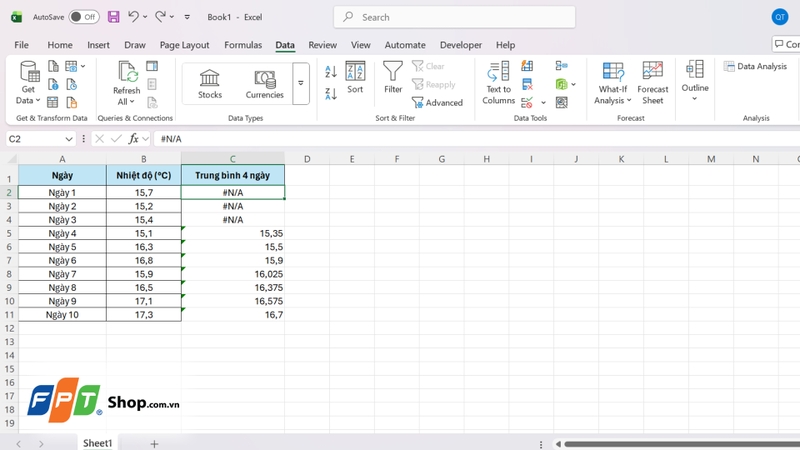Viewport: 800px width, 450px height.
Task: Click the Sheet1 worksheet tab
Action: point(98,442)
